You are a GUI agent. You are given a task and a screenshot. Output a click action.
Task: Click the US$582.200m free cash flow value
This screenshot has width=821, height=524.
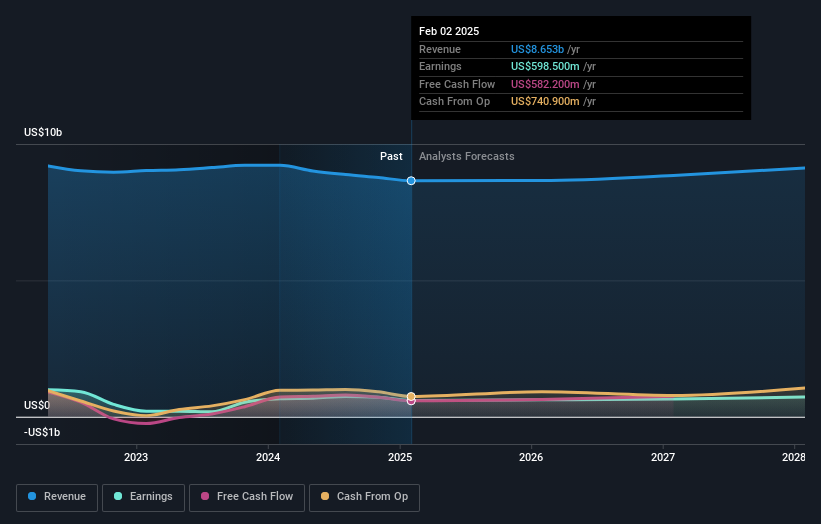(x=545, y=84)
